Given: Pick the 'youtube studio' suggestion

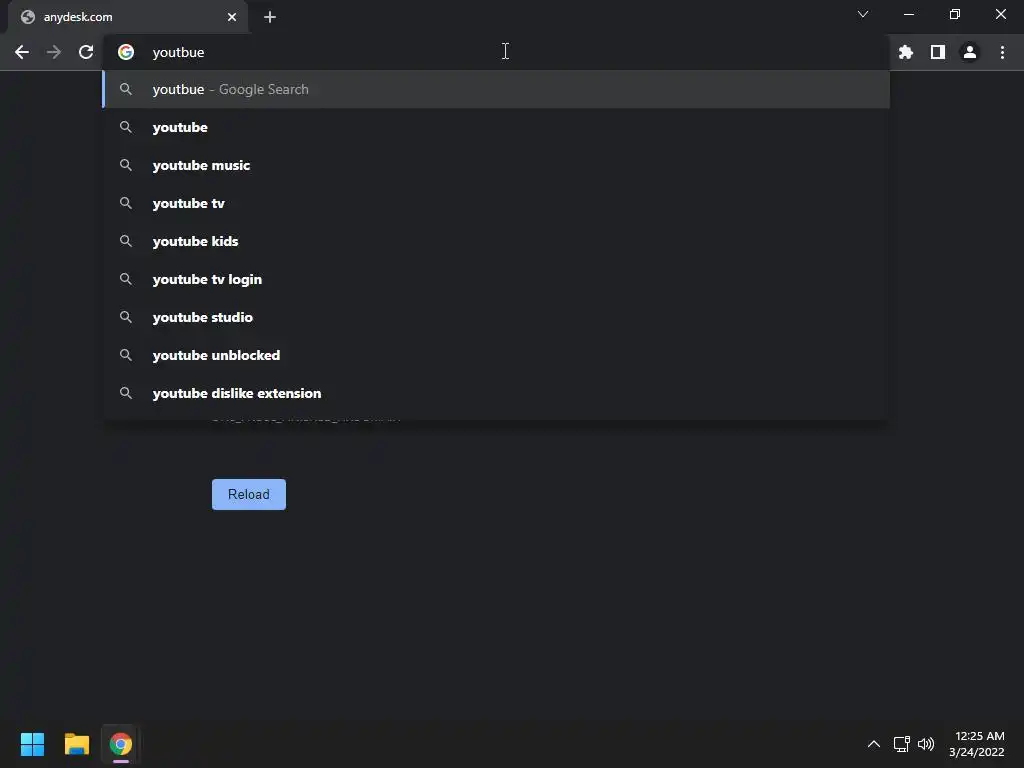Looking at the screenshot, I should pos(496,317).
